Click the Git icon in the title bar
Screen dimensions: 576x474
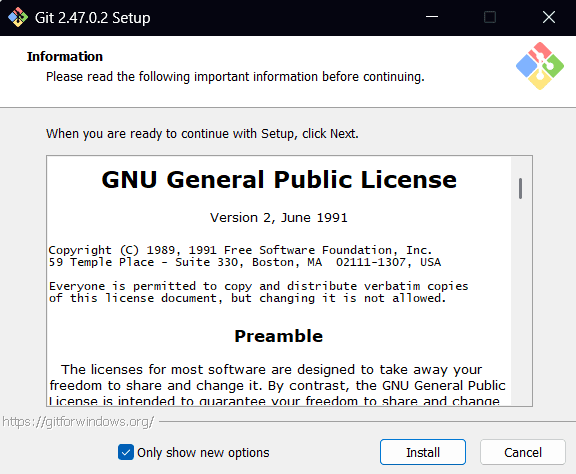[18, 17]
